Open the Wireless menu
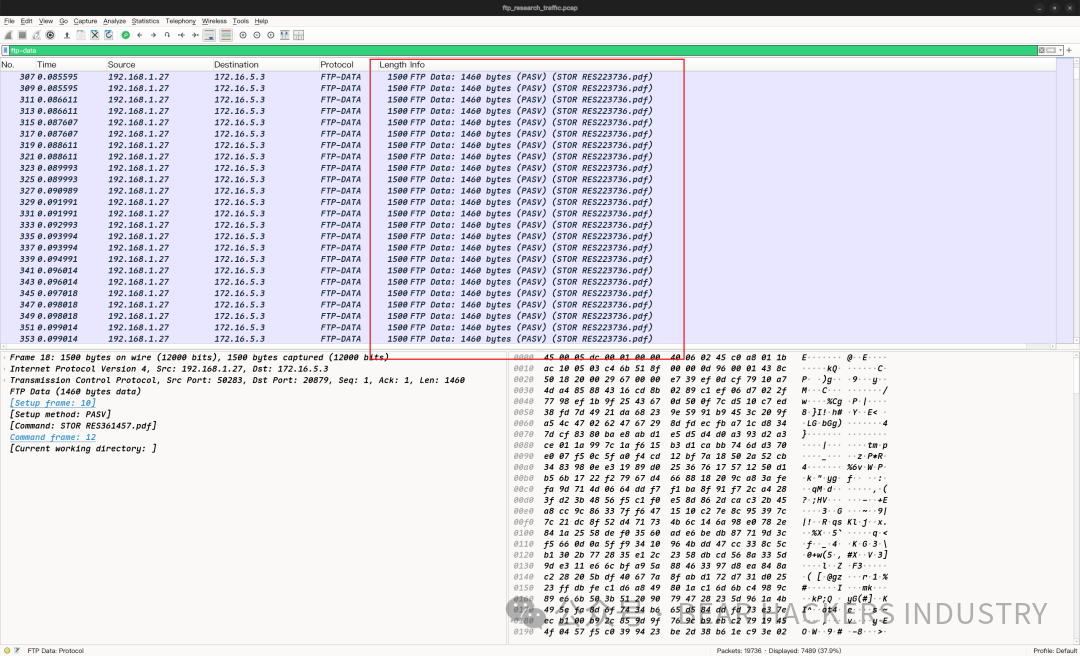The height and width of the screenshot is (656, 1080). [x=214, y=21]
